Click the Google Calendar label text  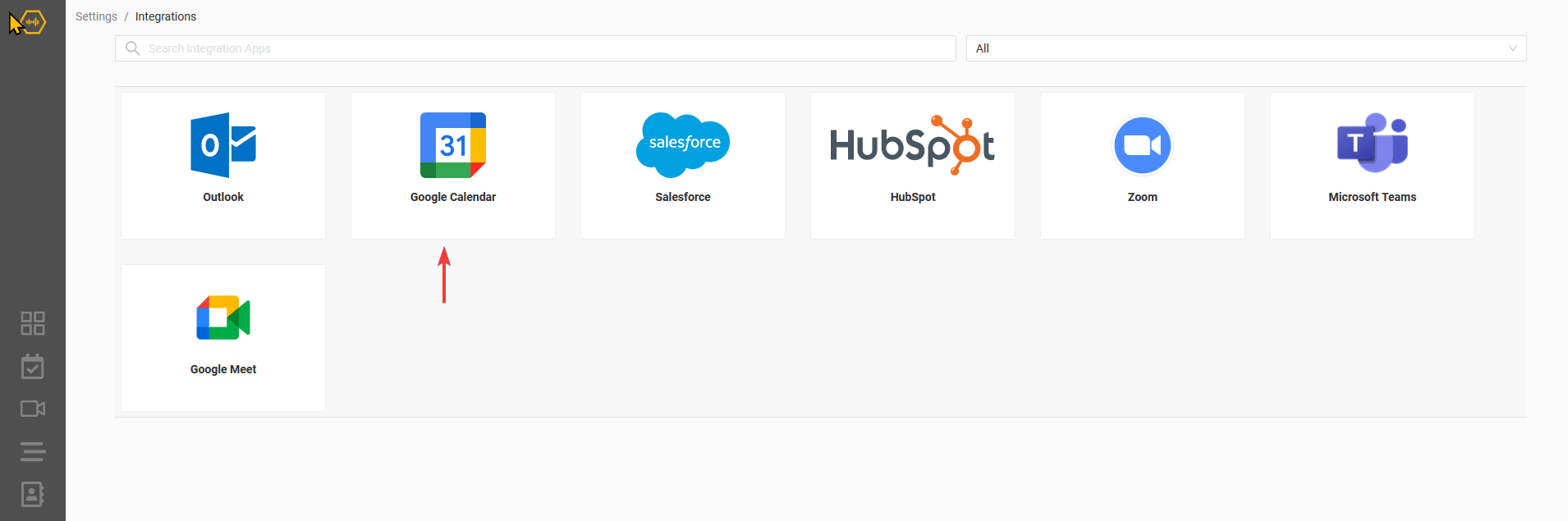tap(453, 197)
